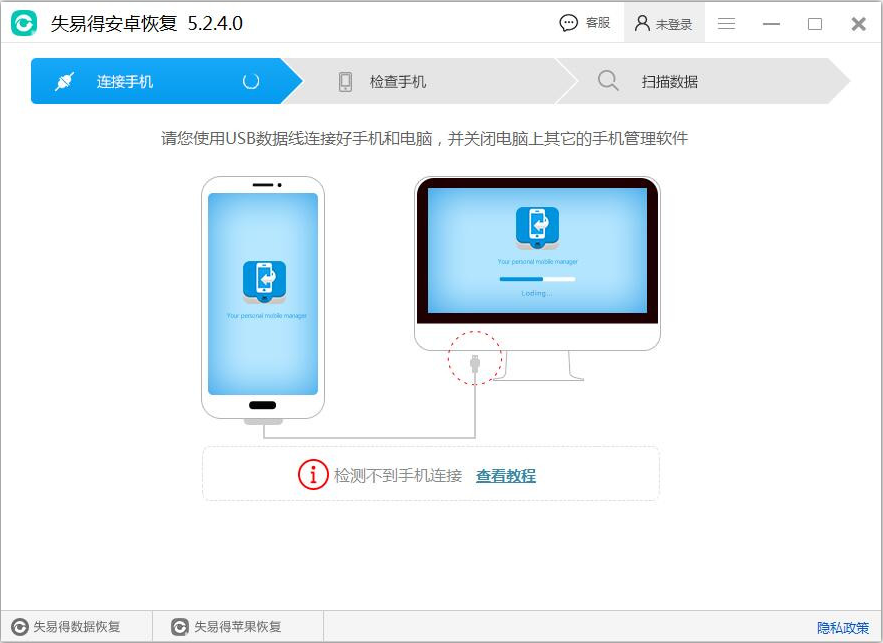Click the plug icon in 连接手机 step
The image size is (883, 643).
point(64,81)
